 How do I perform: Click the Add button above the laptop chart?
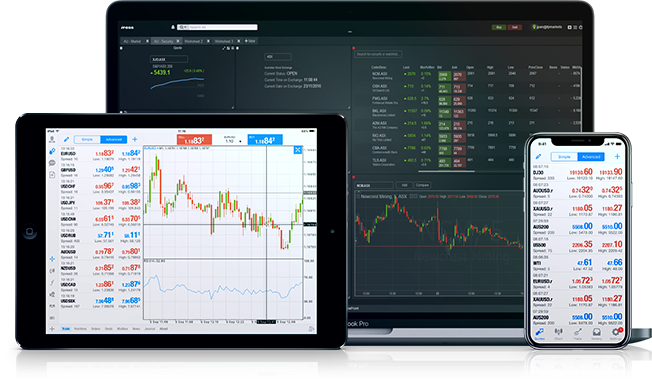(x=404, y=185)
